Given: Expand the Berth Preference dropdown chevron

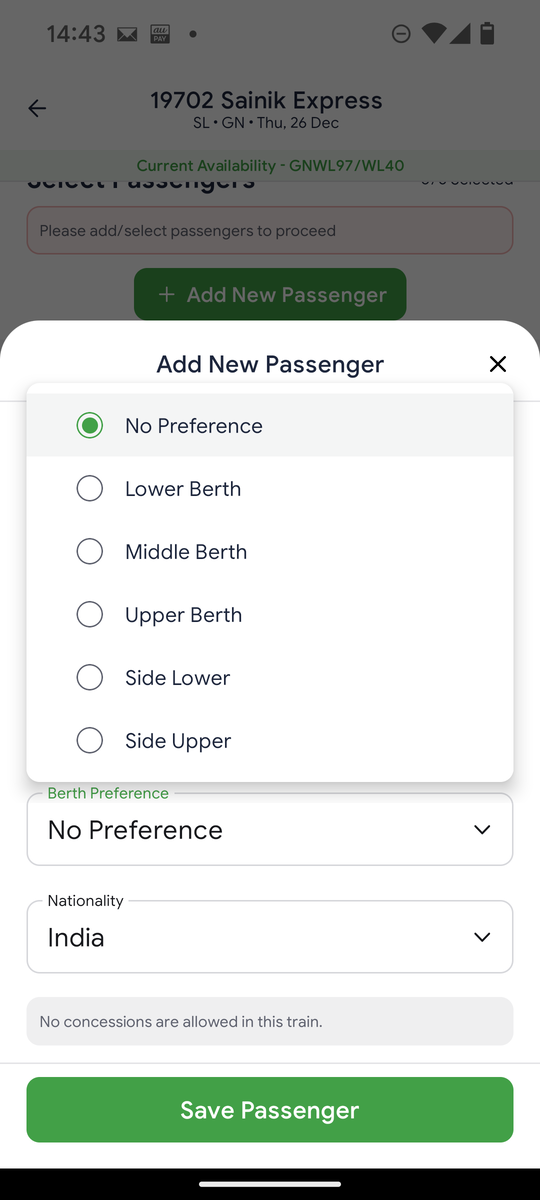Looking at the screenshot, I should tap(482, 830).
